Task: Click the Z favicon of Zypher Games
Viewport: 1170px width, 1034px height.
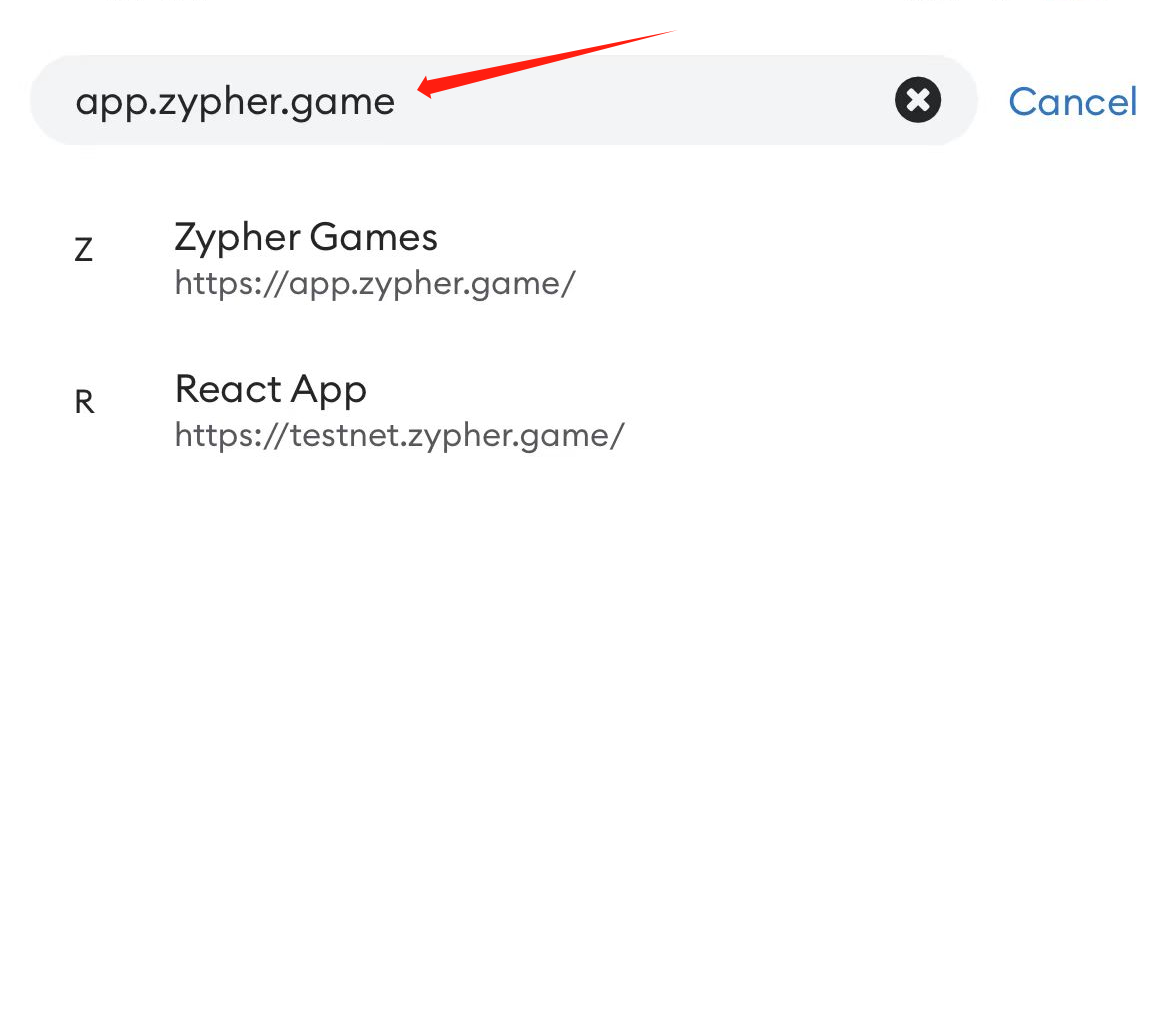Action: point(84,249)
